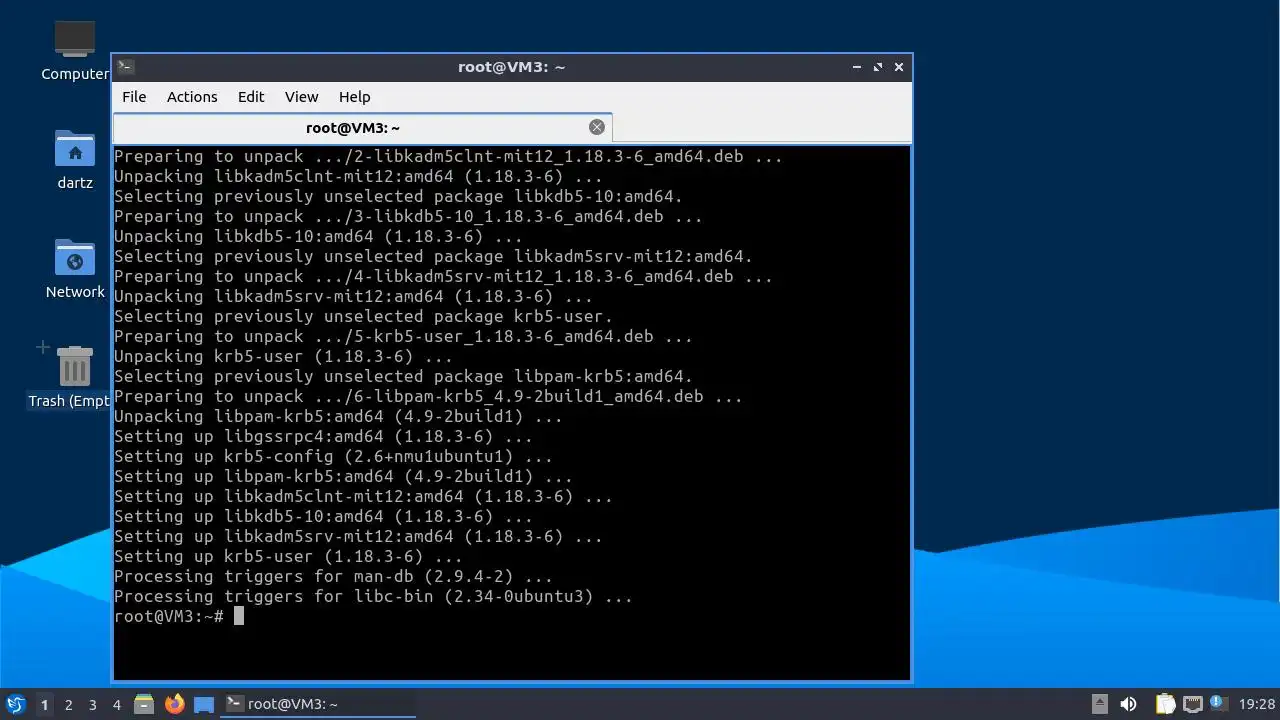
Task: Switch to virtual desktop 4
Action: pos(117,705)
